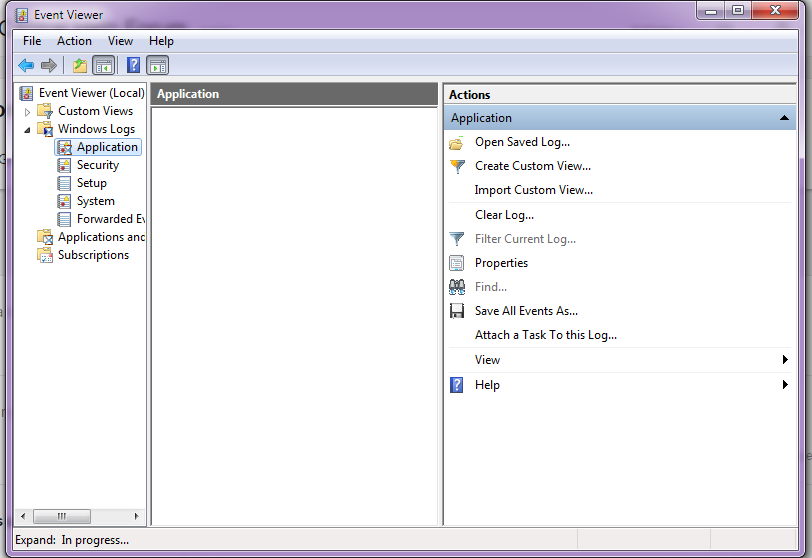Click the Back arrow toolbar icon
Screen dimensions: 812x558
pos(26,66)
